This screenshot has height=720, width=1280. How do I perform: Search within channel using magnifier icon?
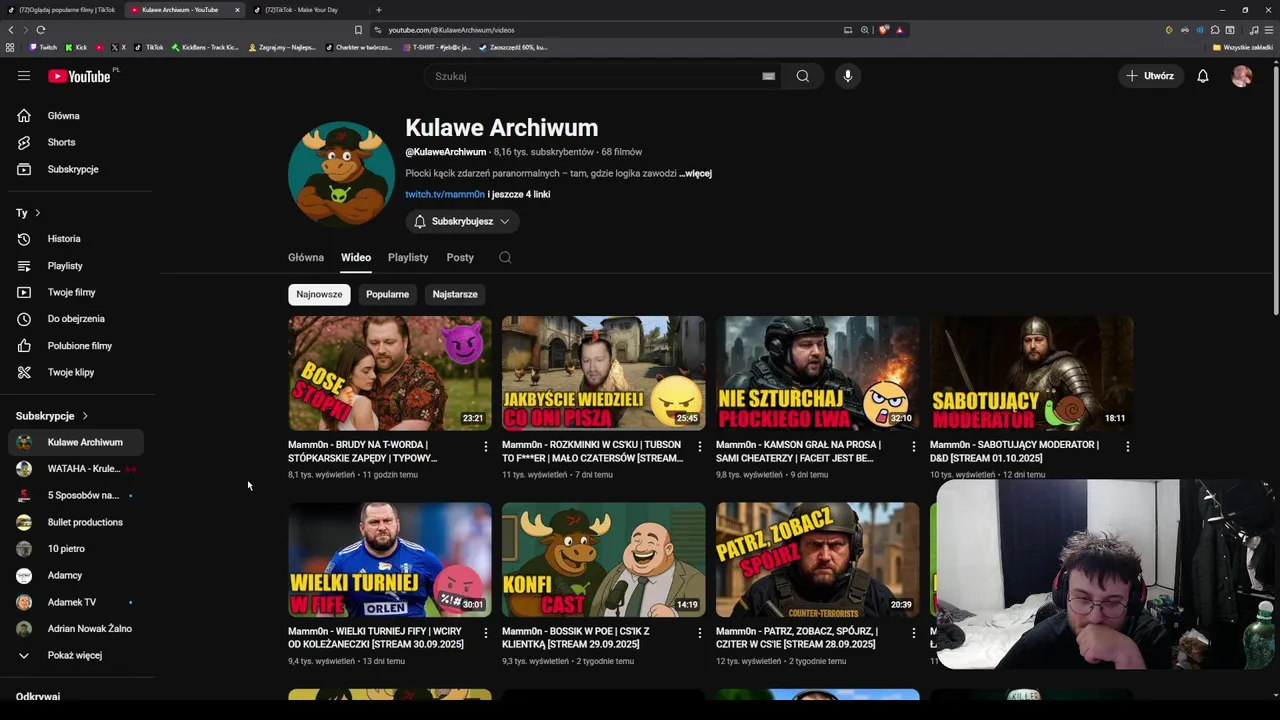(505, 258)
